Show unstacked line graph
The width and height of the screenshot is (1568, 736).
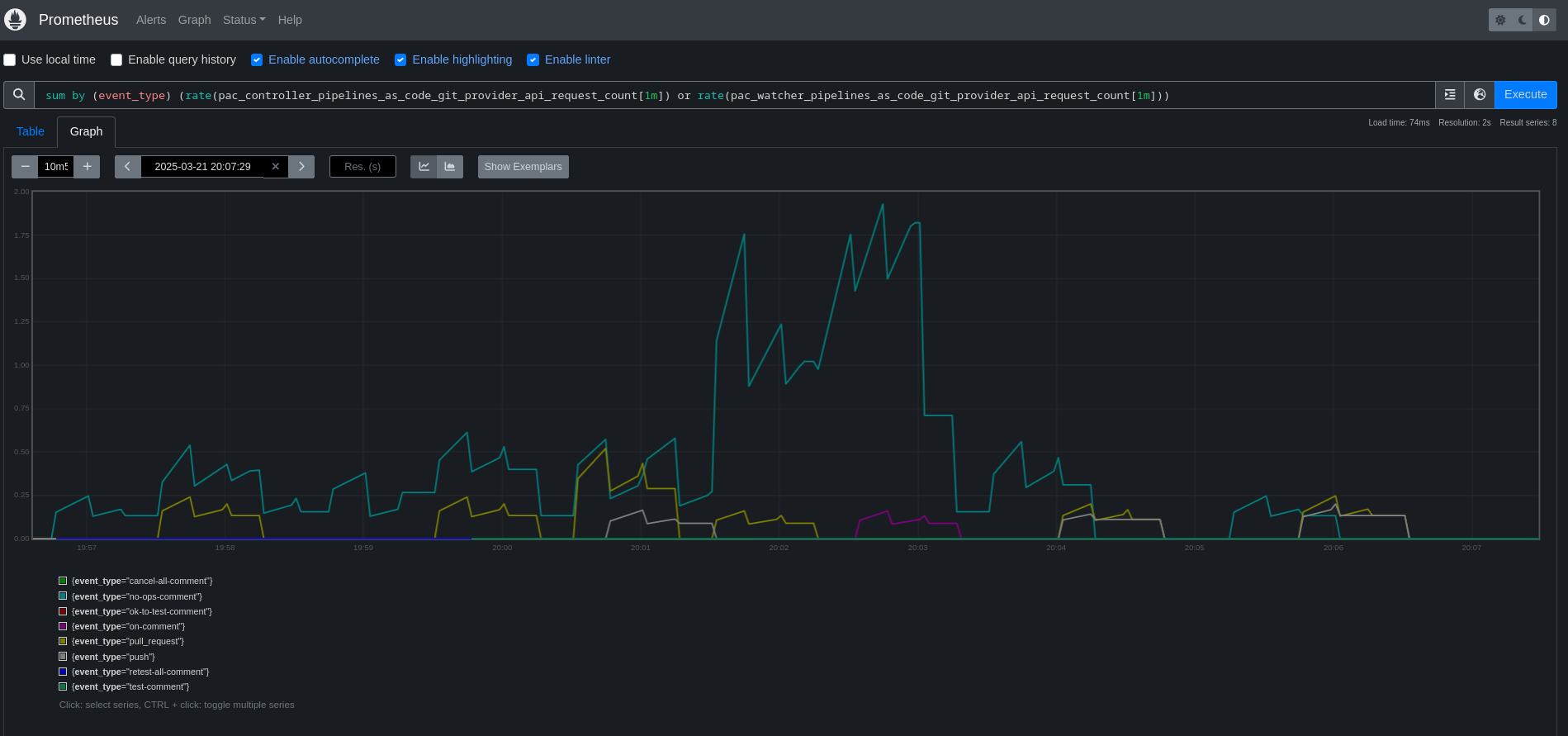coord(424,167)
